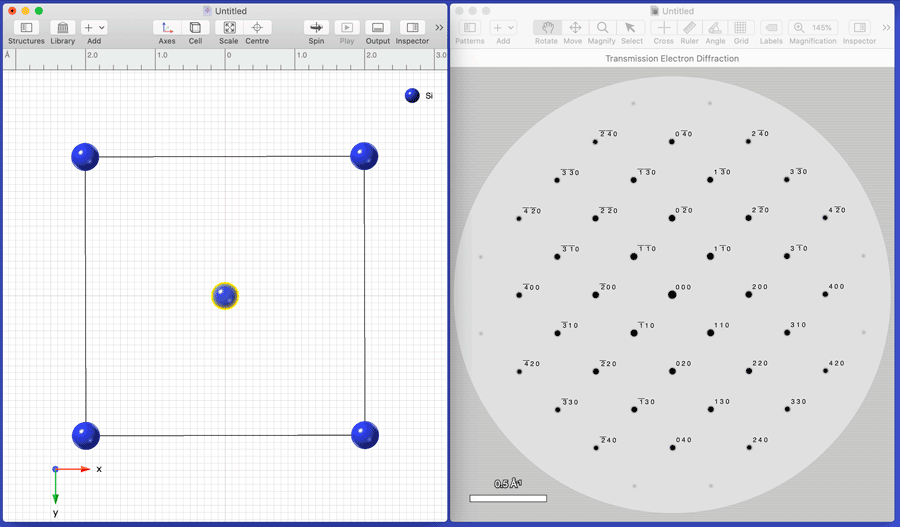This screenshot has height=527, width=900.
Task: Toggle the Axes display
Action: pos(166,28)
